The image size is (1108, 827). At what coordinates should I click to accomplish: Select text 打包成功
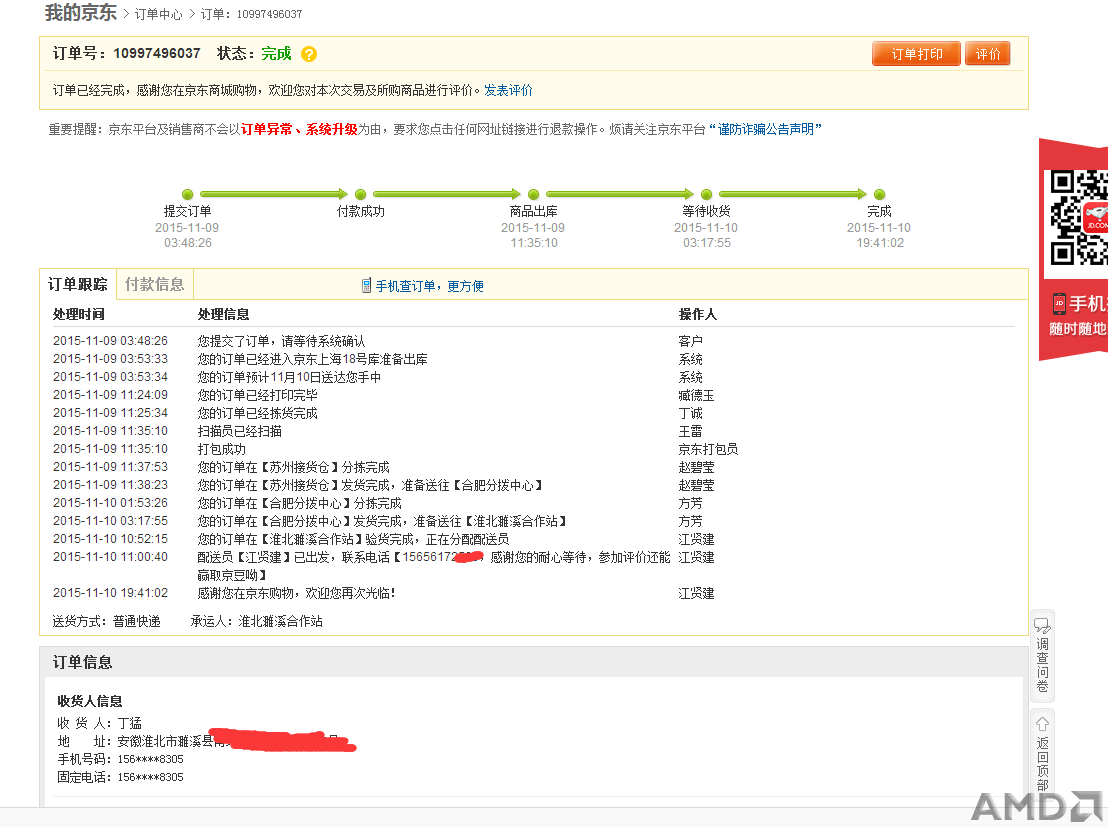pyautogui.click(x=221, y=450)
